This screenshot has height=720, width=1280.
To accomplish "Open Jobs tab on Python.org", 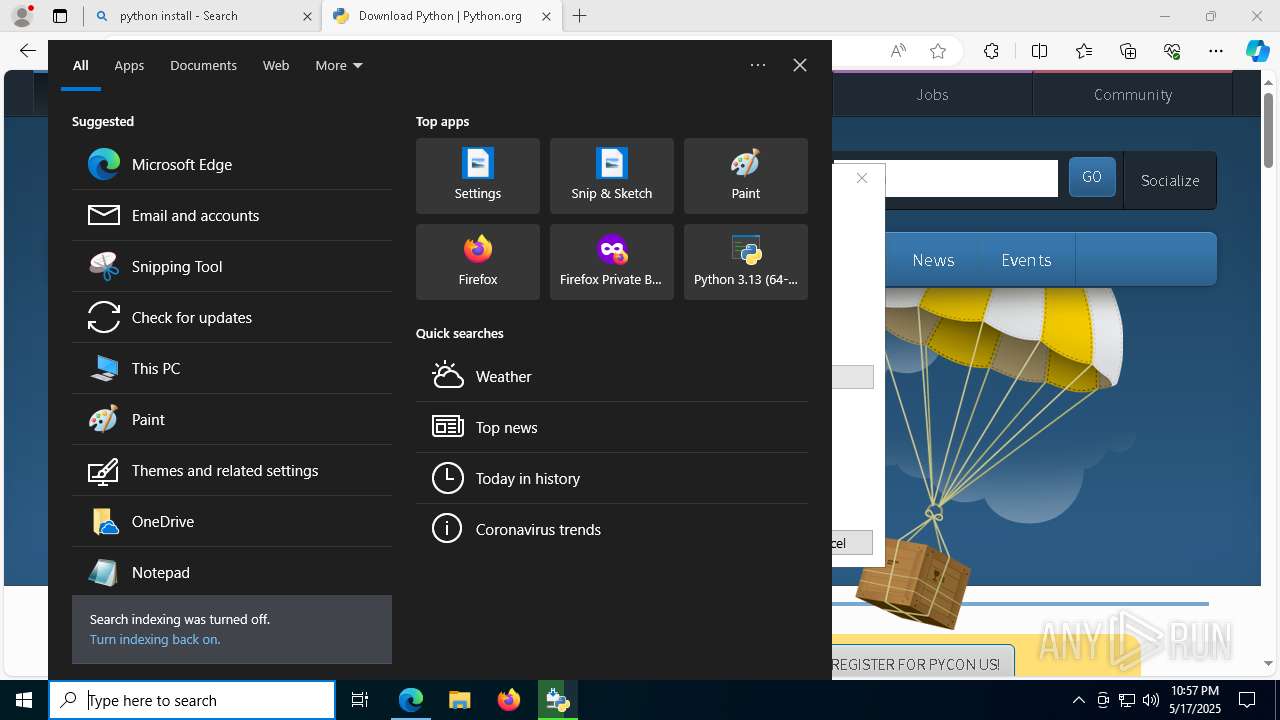I will click(x=932, y=94).
